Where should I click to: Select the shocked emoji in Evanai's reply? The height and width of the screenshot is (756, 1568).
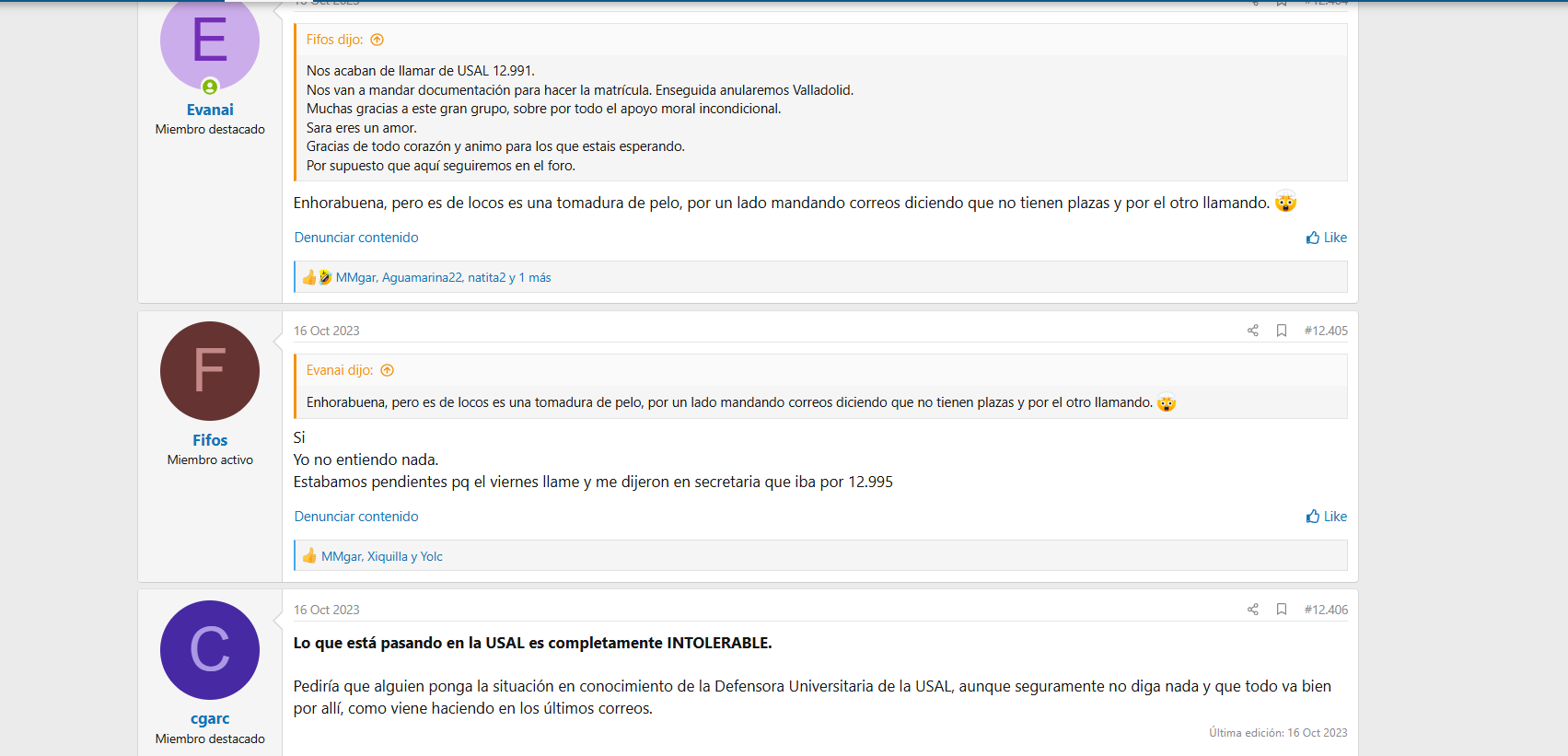[1286, 203]
